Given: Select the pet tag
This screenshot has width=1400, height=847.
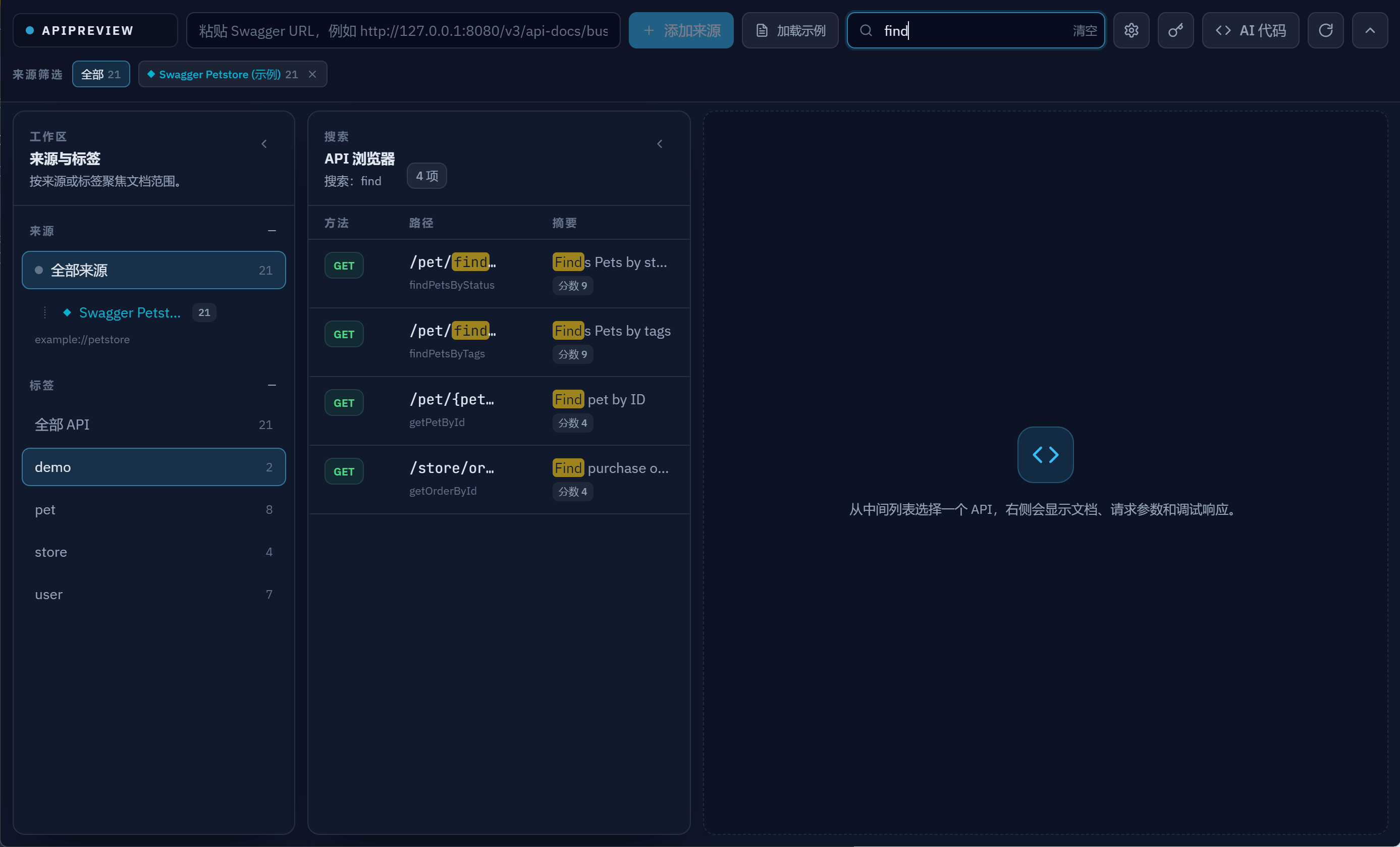Looking at the screenshot, I should click(x=153, y=509).
